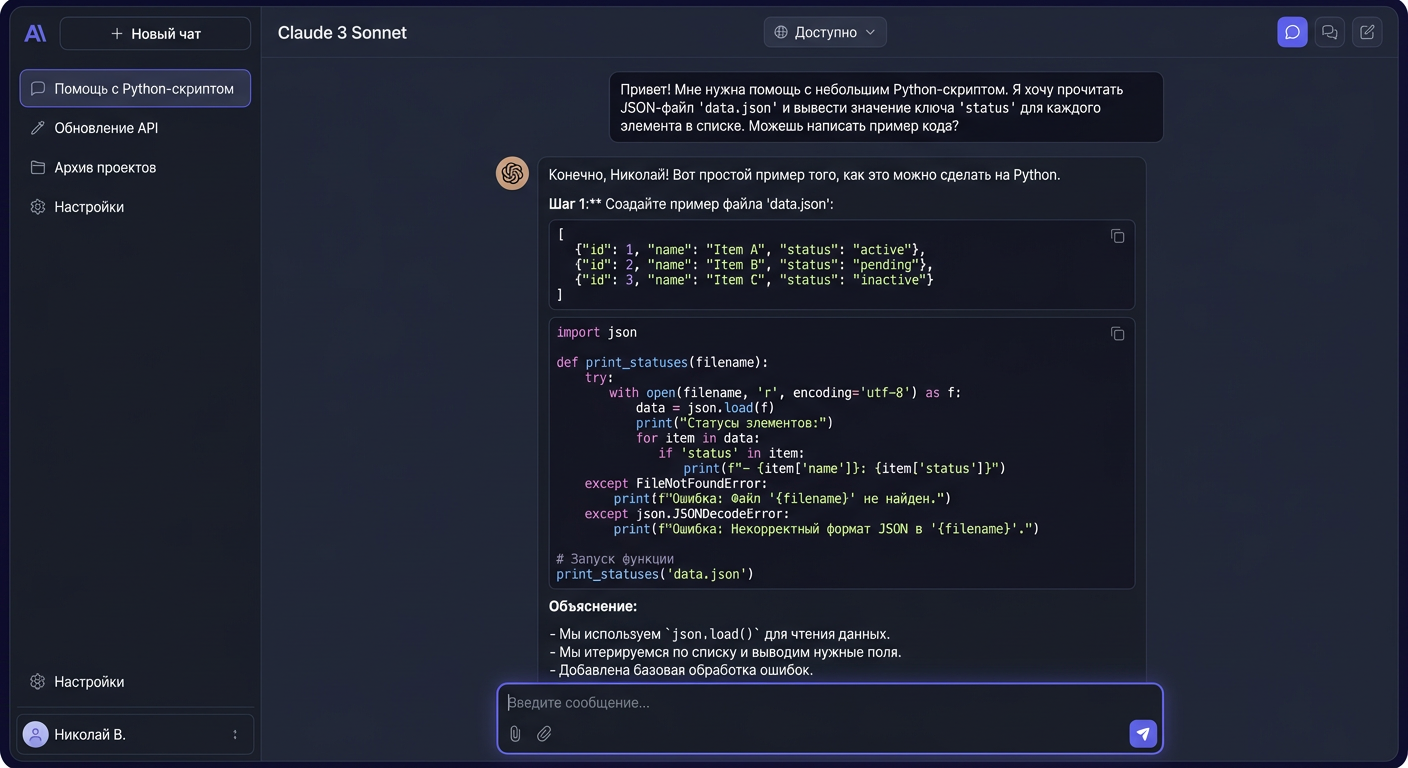The width and height of the screenshot is (1408, 768).
Task: Click the upright paperclip attach icon
Action: 515,734
